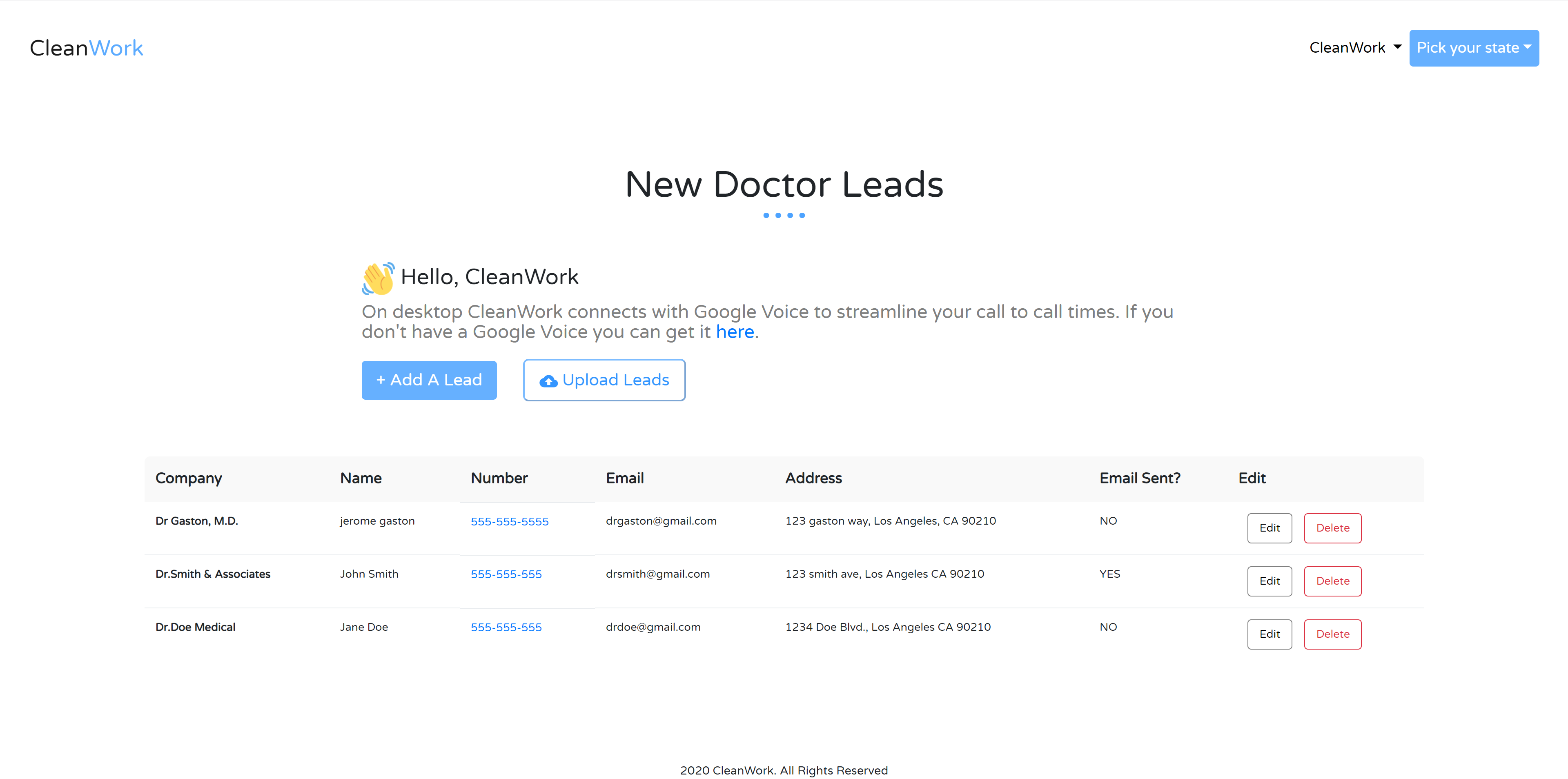Delete the Dr Gaston, M.D. lead

(x=1332, y=527)
